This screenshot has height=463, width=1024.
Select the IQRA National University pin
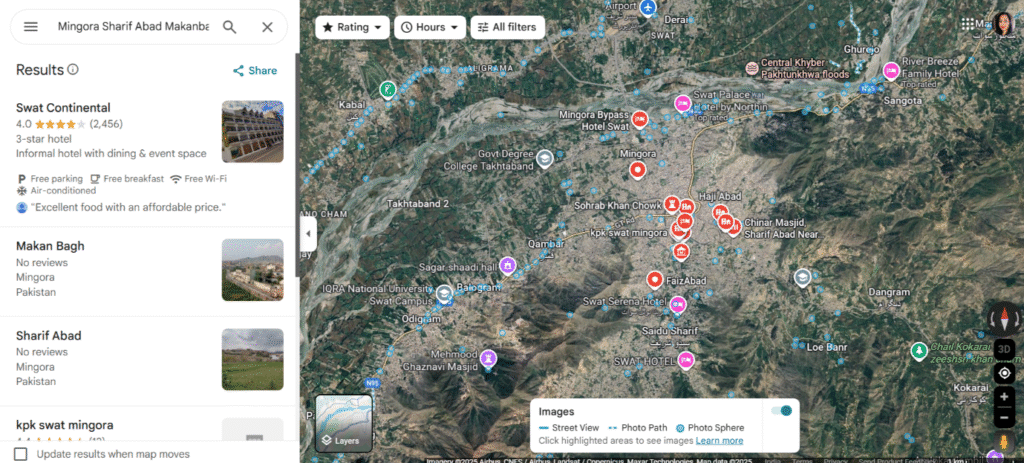[445, 295]
